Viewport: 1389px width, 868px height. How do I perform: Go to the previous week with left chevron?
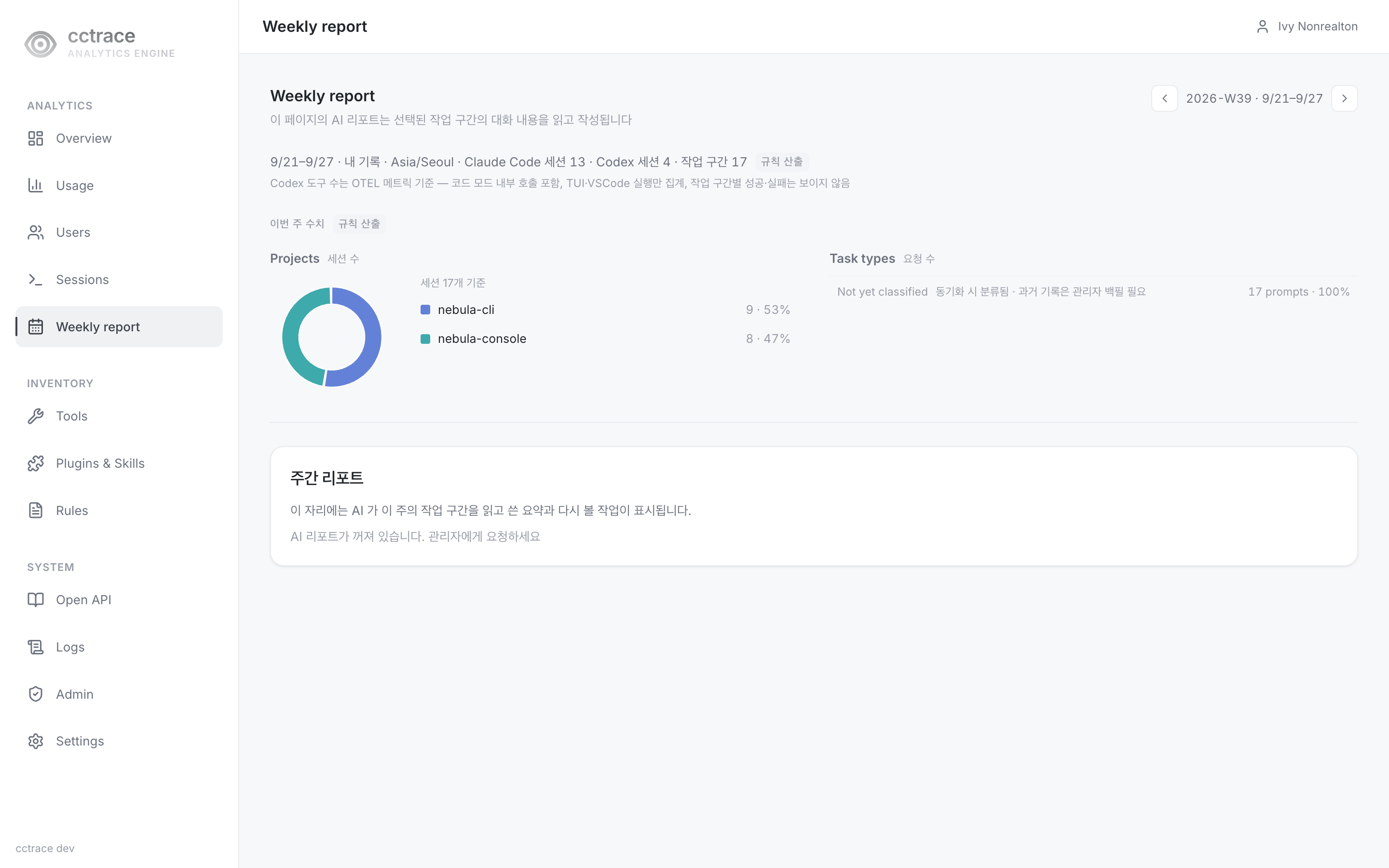(x=1165, y=98)
